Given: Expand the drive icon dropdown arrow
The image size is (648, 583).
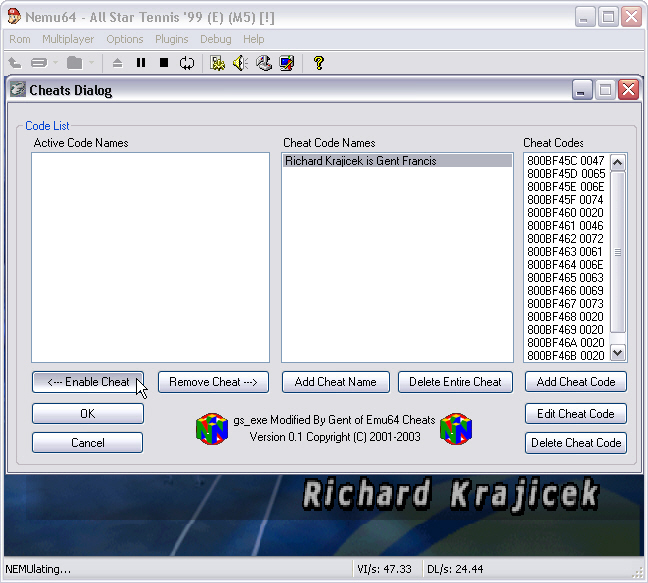Looking at the screenshot, I should click(x=55, y=63).
